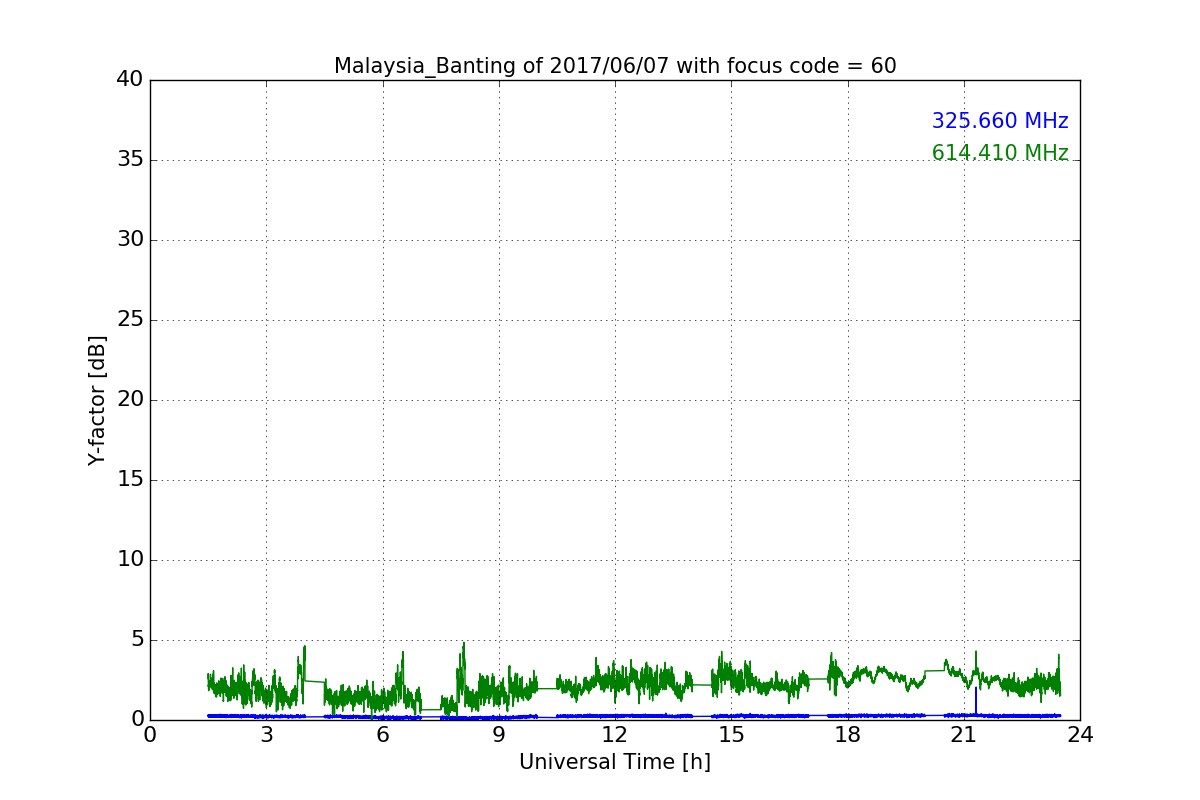Select the green '614.410 MHz' legend label
1200x800 pixels.
coord(1000,153)
